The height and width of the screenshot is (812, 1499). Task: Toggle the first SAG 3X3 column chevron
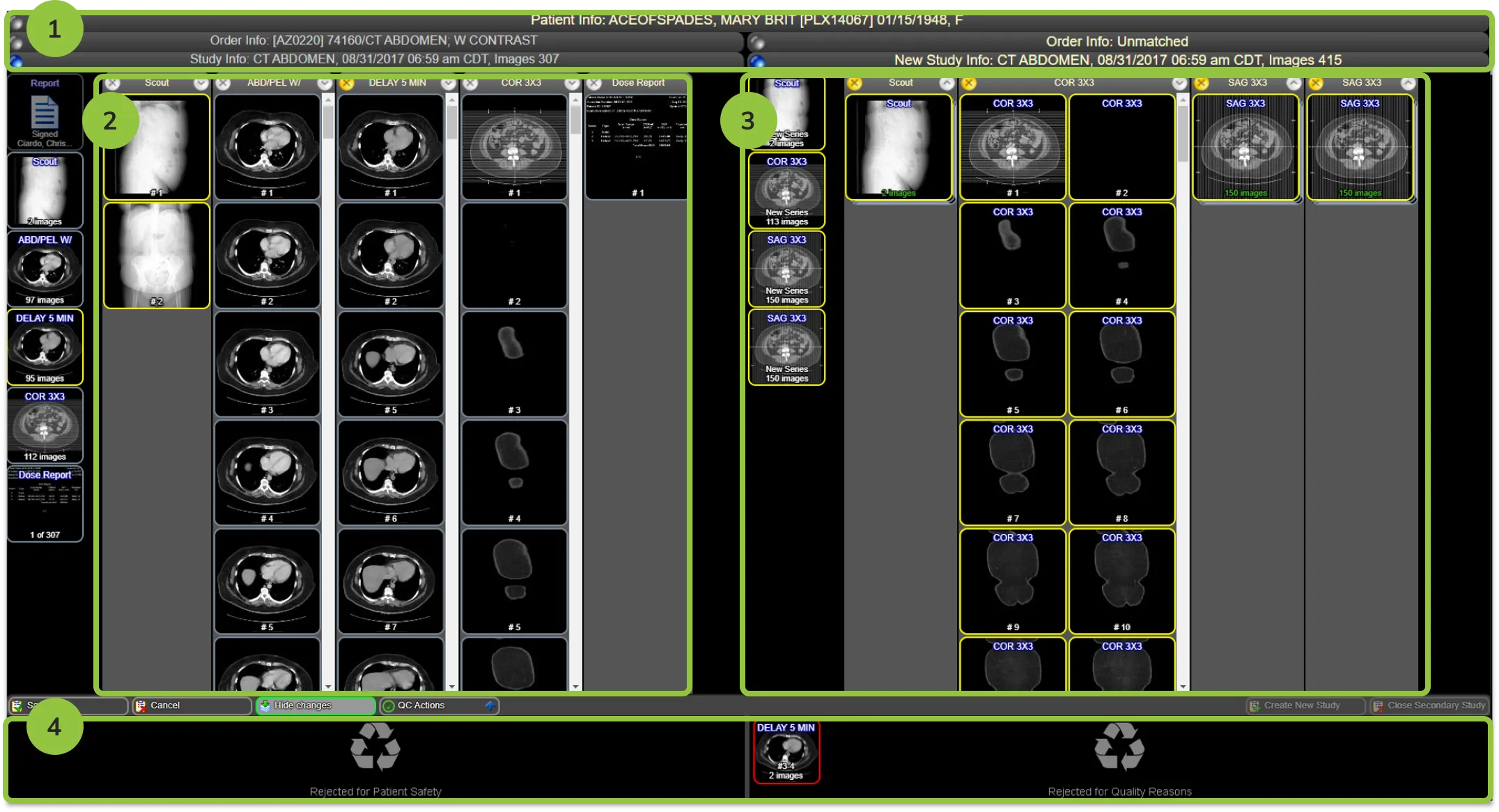[1294, 84]
